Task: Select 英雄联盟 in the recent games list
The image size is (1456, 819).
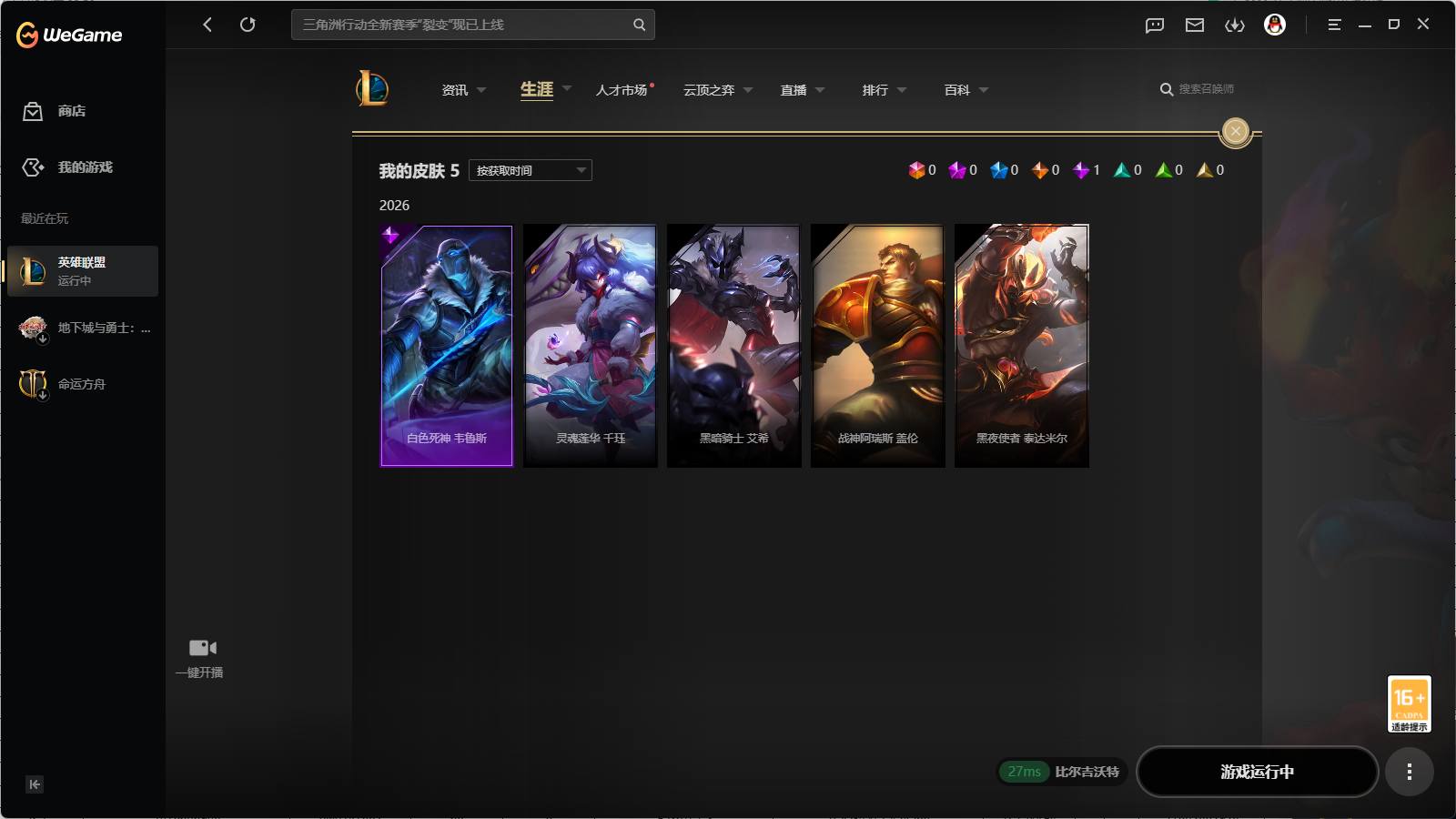Action: 83,271
